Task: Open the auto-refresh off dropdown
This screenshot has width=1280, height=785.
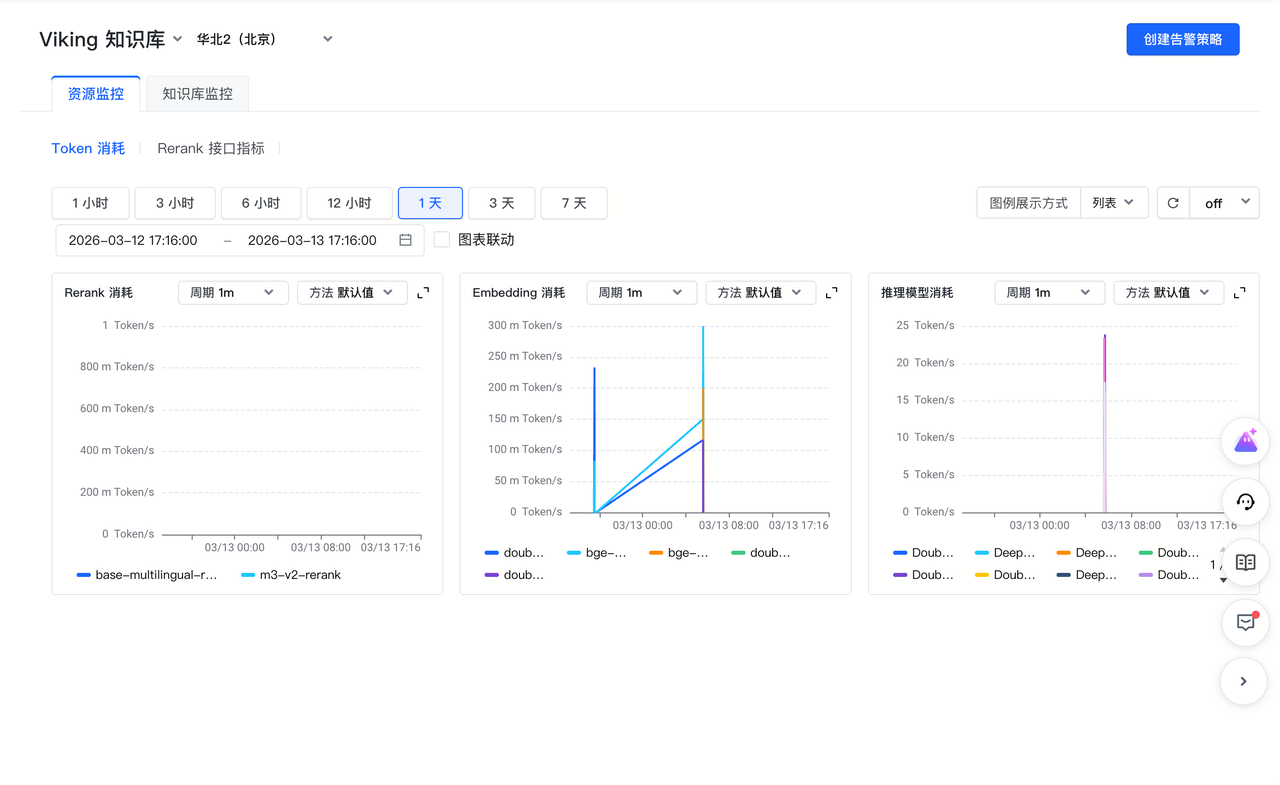Action: [1224, 203]
